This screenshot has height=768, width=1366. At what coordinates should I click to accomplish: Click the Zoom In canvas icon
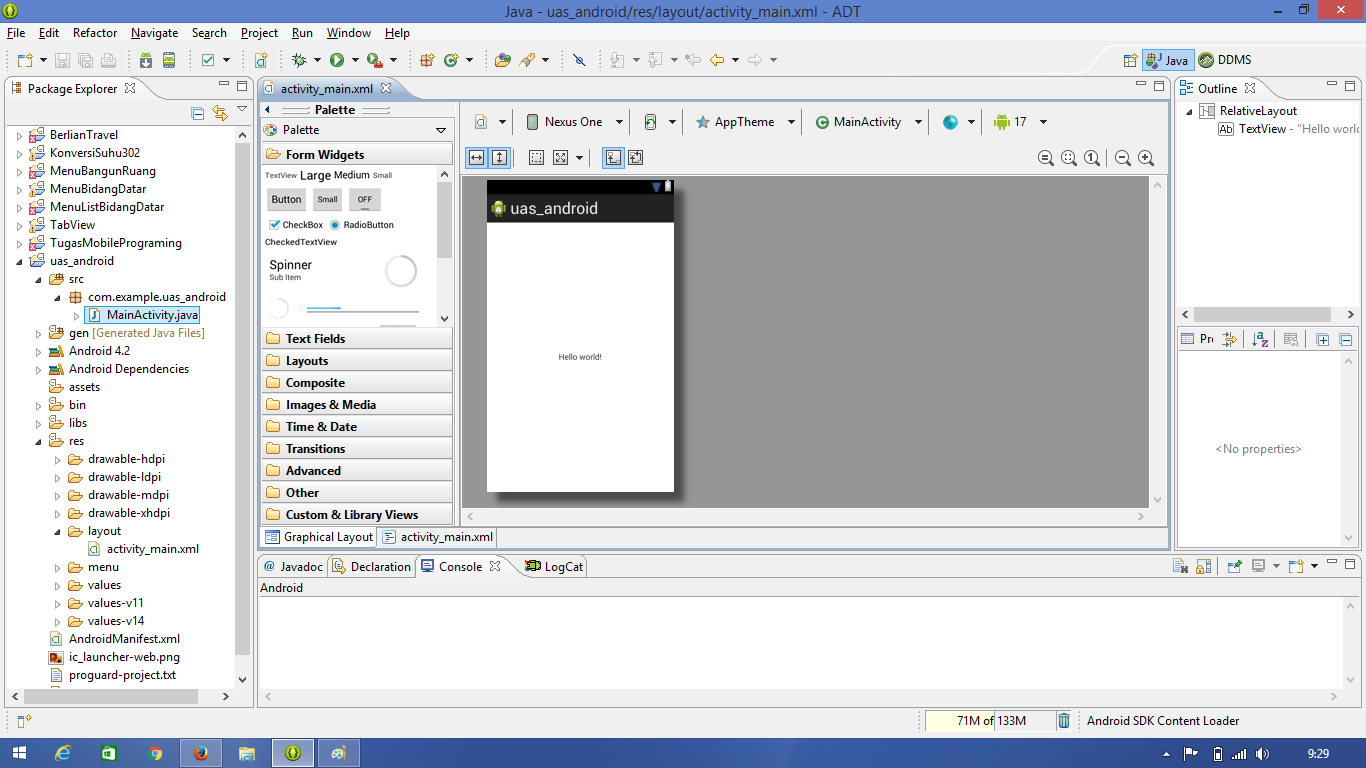[x=1146, y=157]
